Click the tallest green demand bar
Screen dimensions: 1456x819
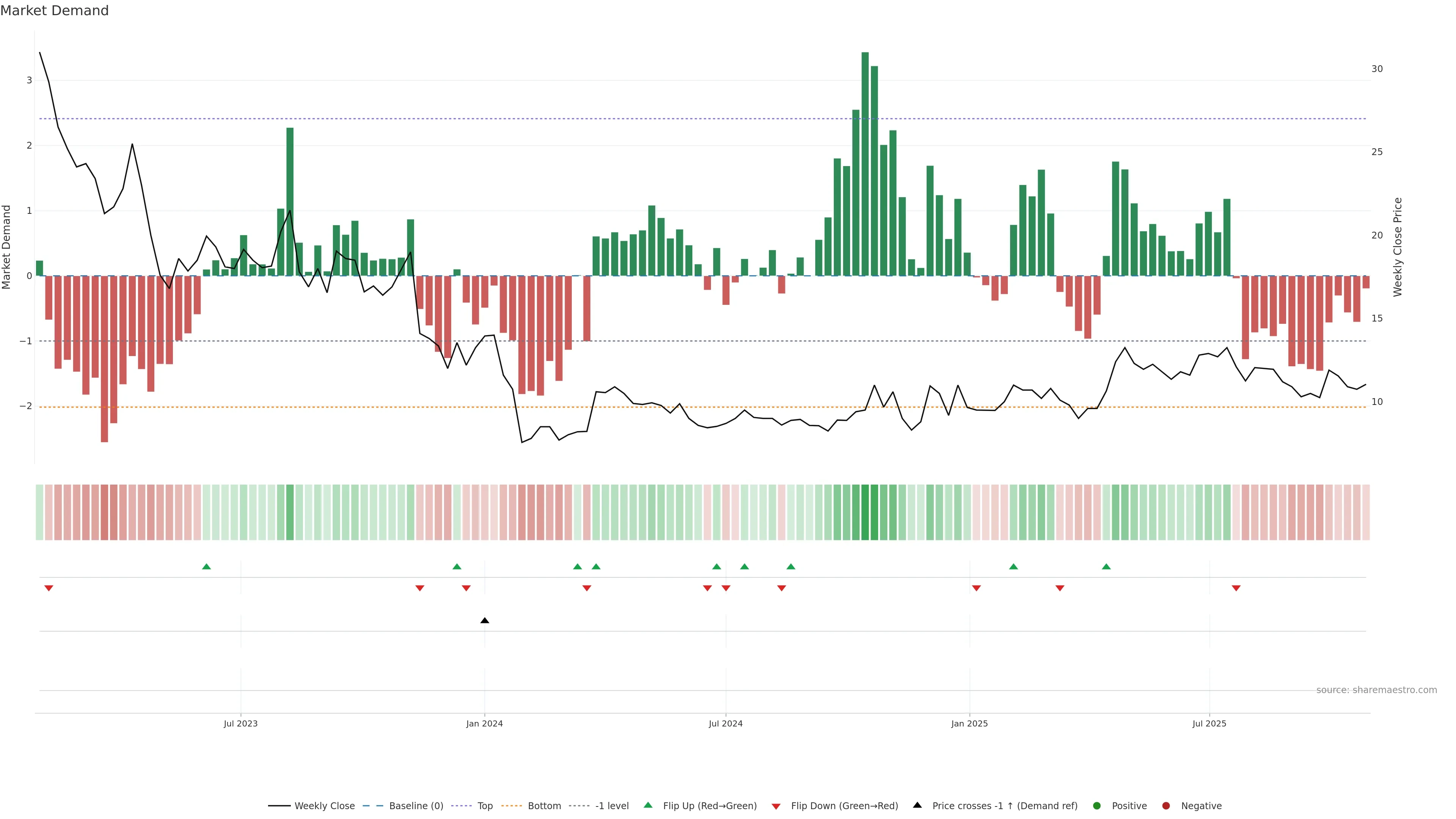coord(865,164)
